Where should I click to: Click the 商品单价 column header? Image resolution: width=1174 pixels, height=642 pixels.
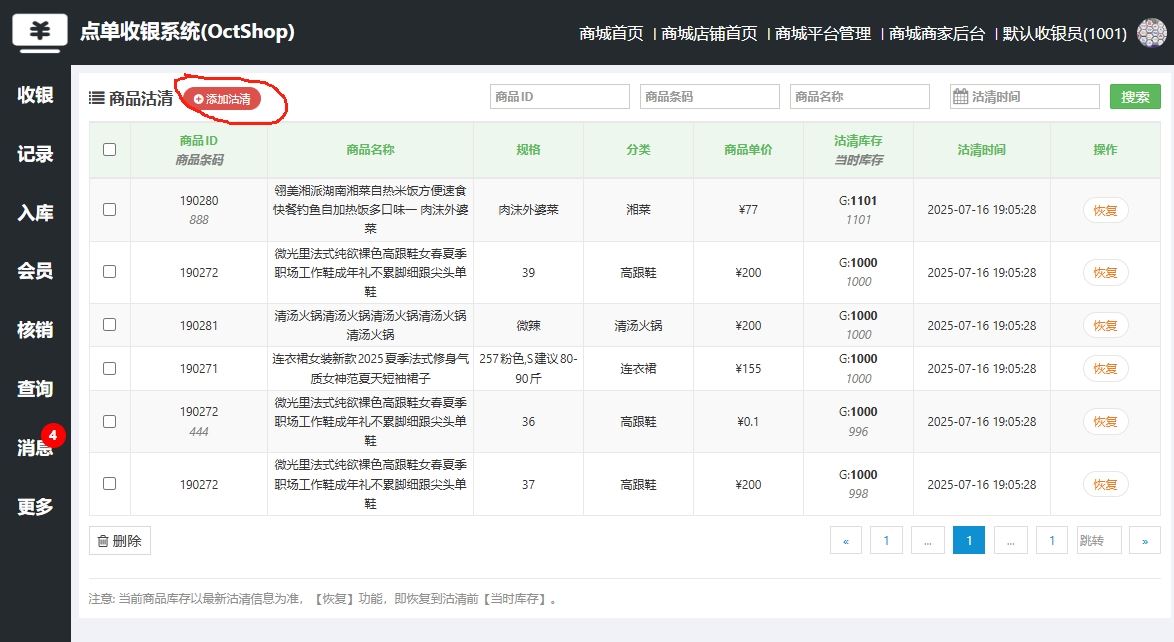coord(748,150)
